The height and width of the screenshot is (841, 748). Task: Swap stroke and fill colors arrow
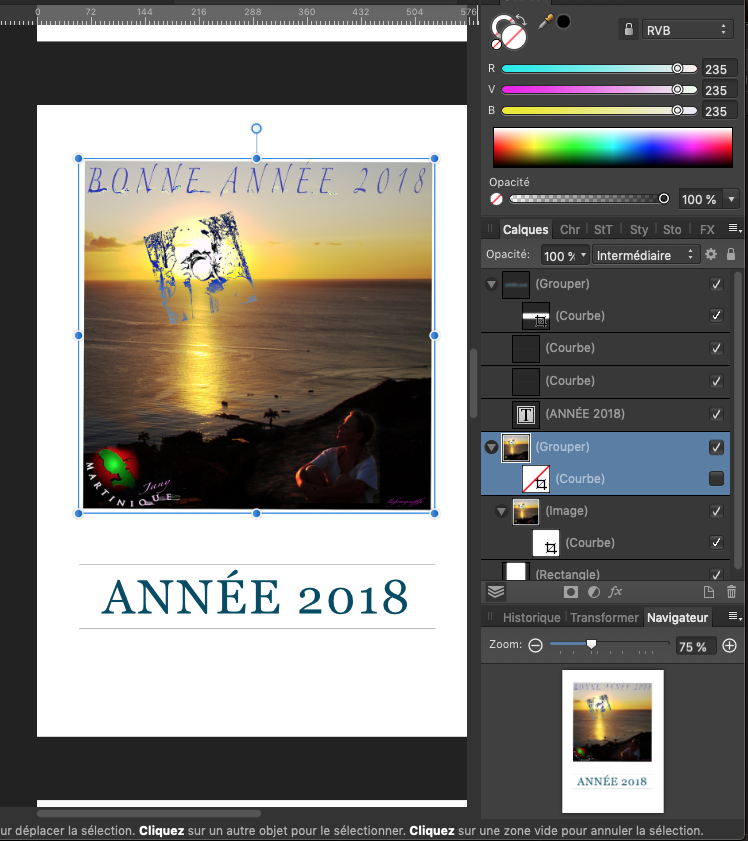521,21
